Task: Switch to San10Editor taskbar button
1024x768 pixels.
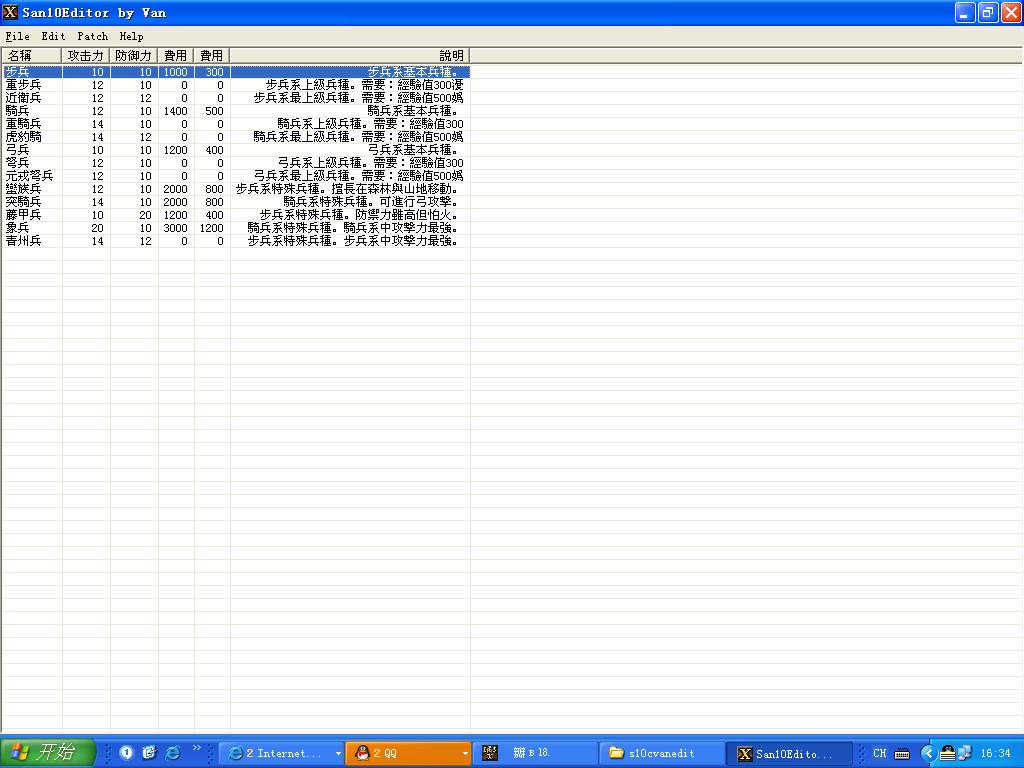Action: (788, 753)
